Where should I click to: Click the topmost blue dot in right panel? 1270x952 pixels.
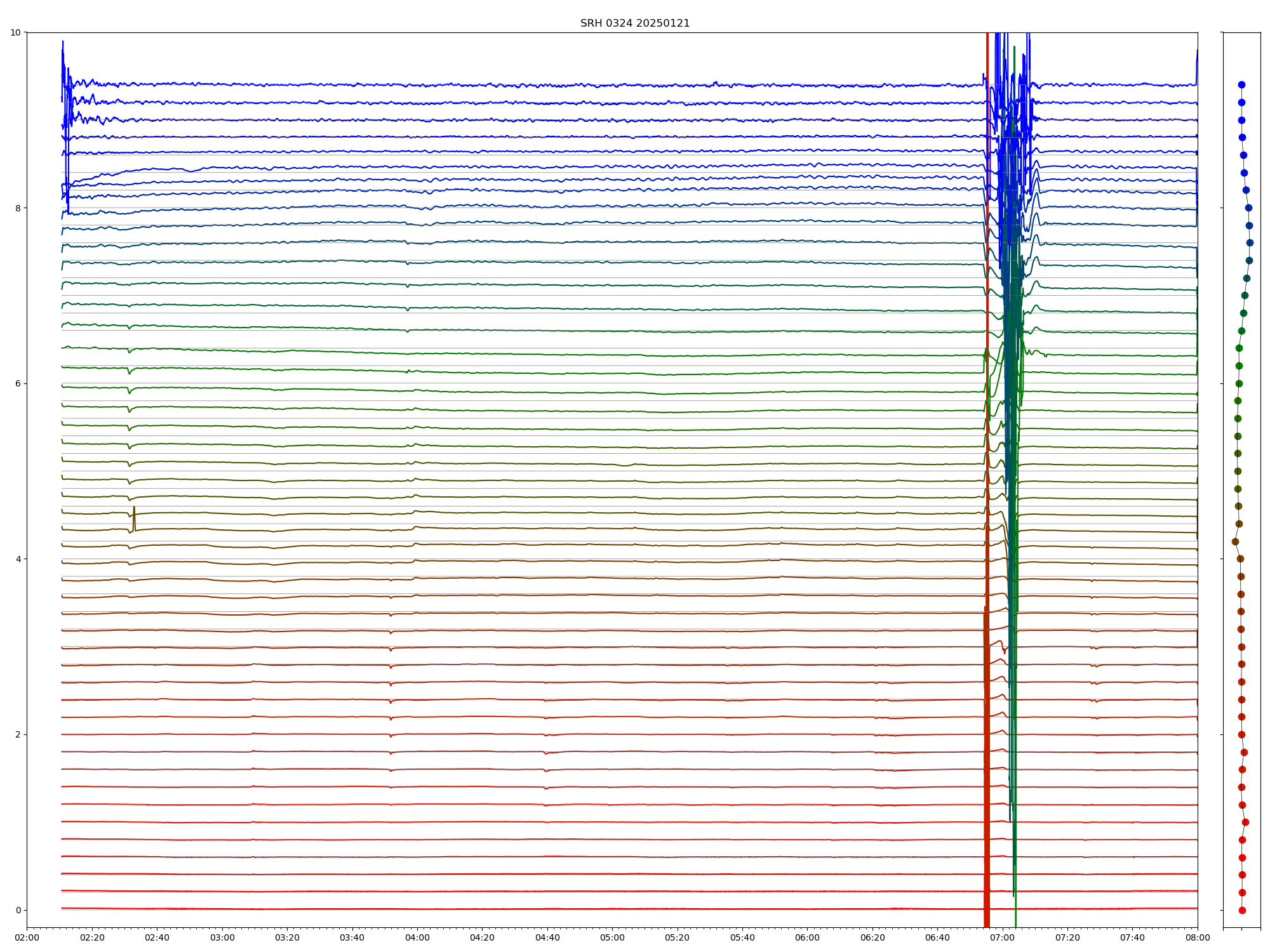(1241, 84)
